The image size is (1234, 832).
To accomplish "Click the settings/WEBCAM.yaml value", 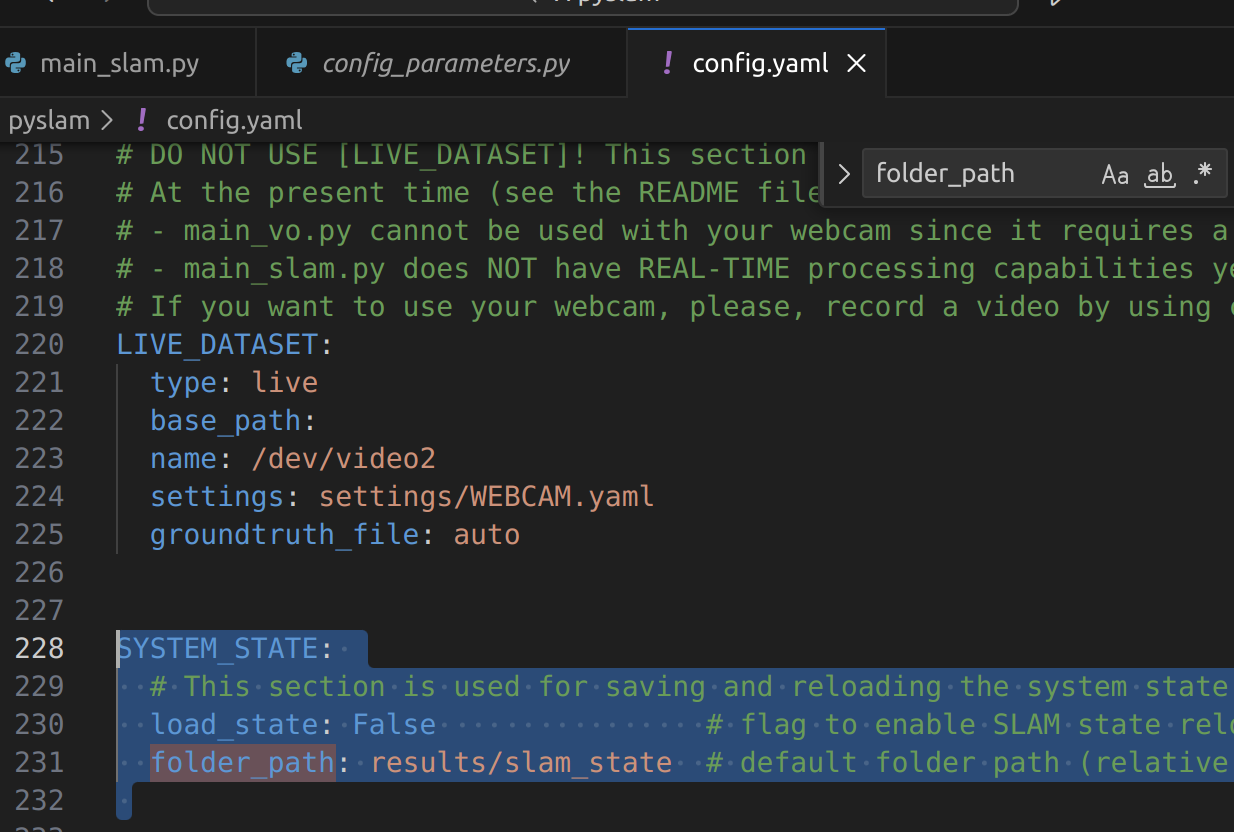I will [486, 497].
